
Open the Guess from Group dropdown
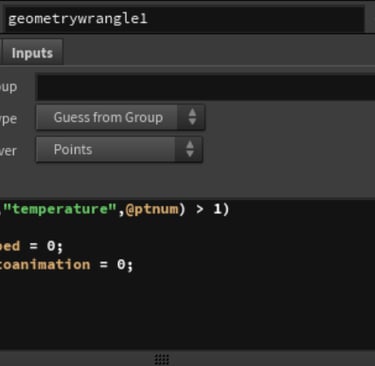coord(120,117)
